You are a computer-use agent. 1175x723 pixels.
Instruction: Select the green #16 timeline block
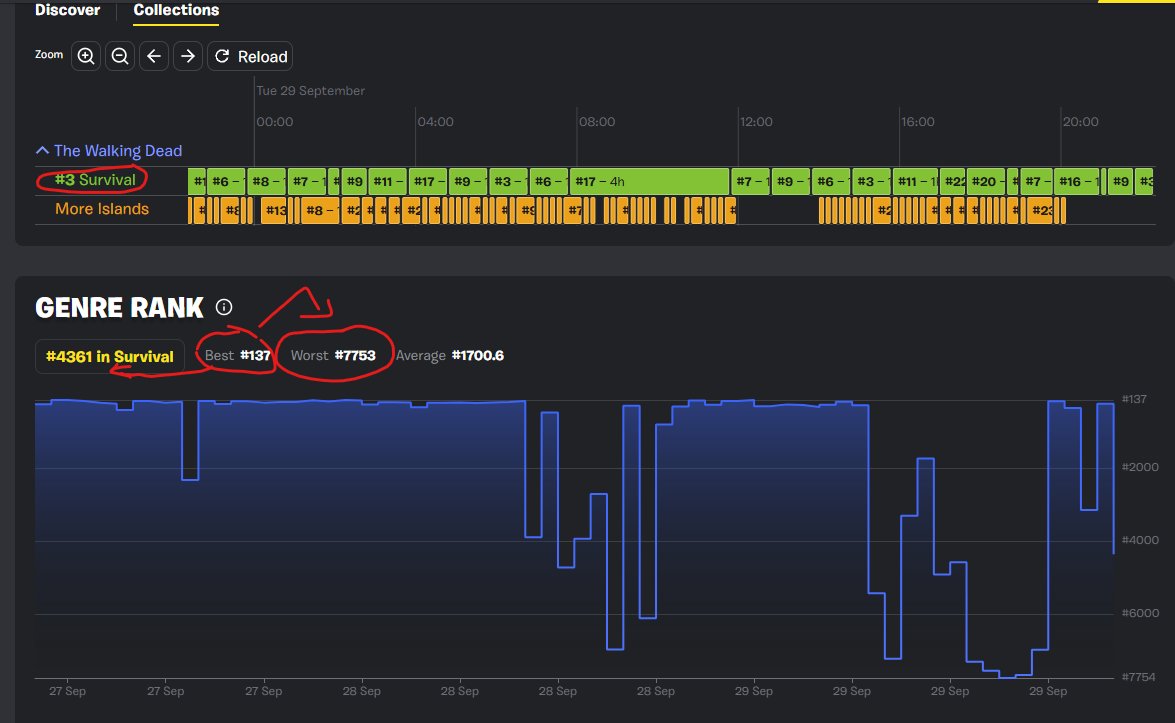[x=1077, y=181]
